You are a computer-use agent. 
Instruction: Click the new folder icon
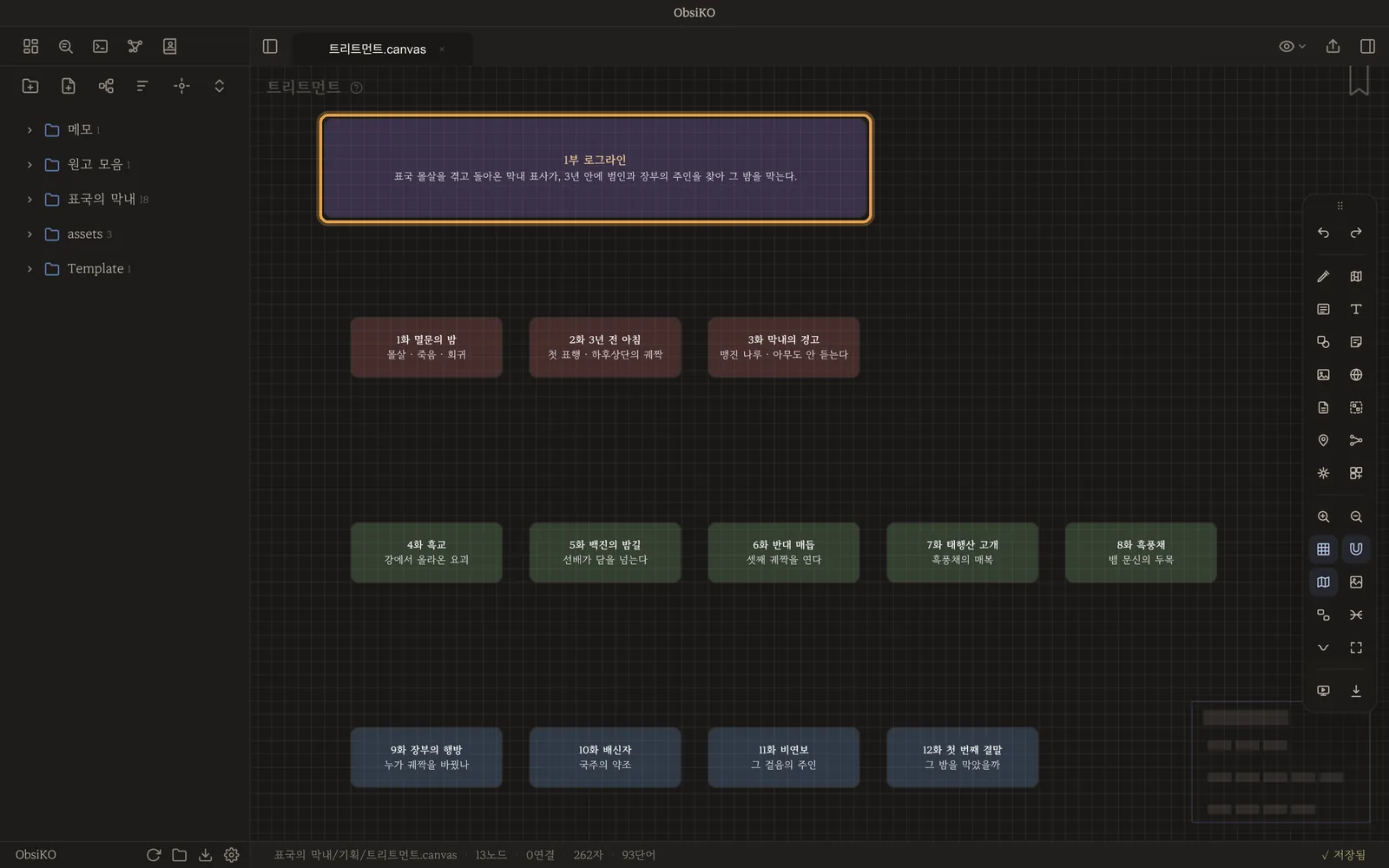tap(30, 86)
